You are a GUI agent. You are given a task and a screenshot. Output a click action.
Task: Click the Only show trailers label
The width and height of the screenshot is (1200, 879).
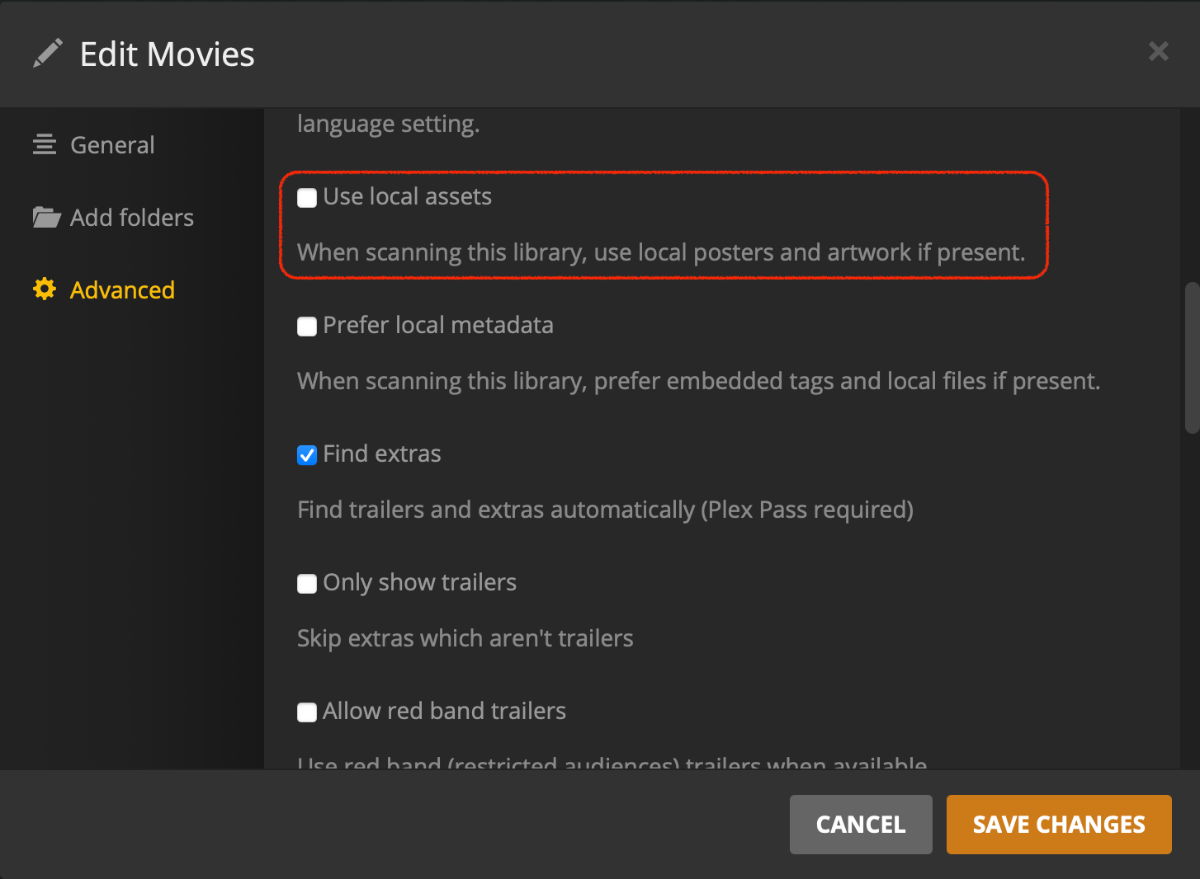click(419, 583)
